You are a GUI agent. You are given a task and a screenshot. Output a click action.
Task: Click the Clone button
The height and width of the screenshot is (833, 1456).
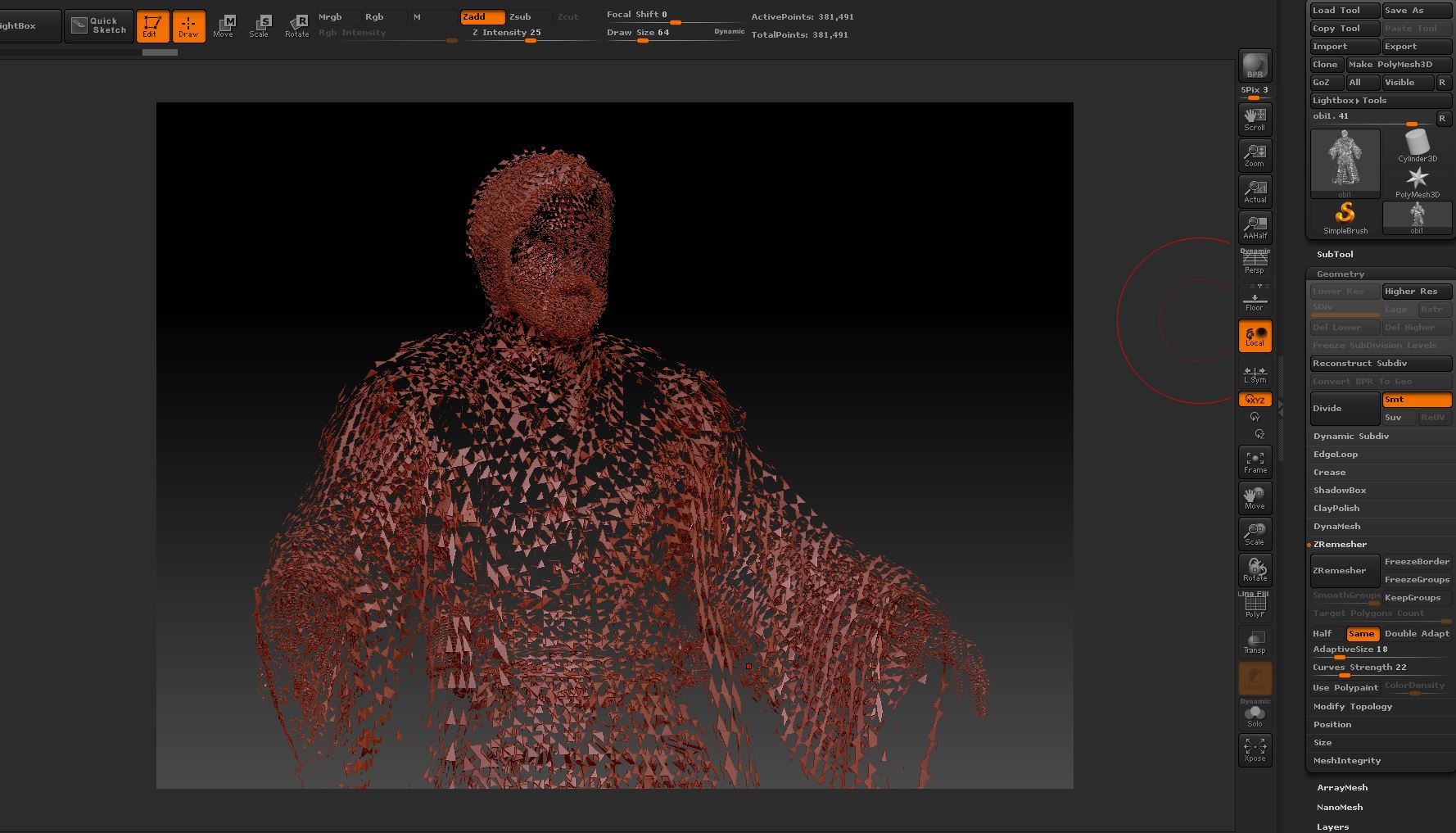[x=1327, y=65]
